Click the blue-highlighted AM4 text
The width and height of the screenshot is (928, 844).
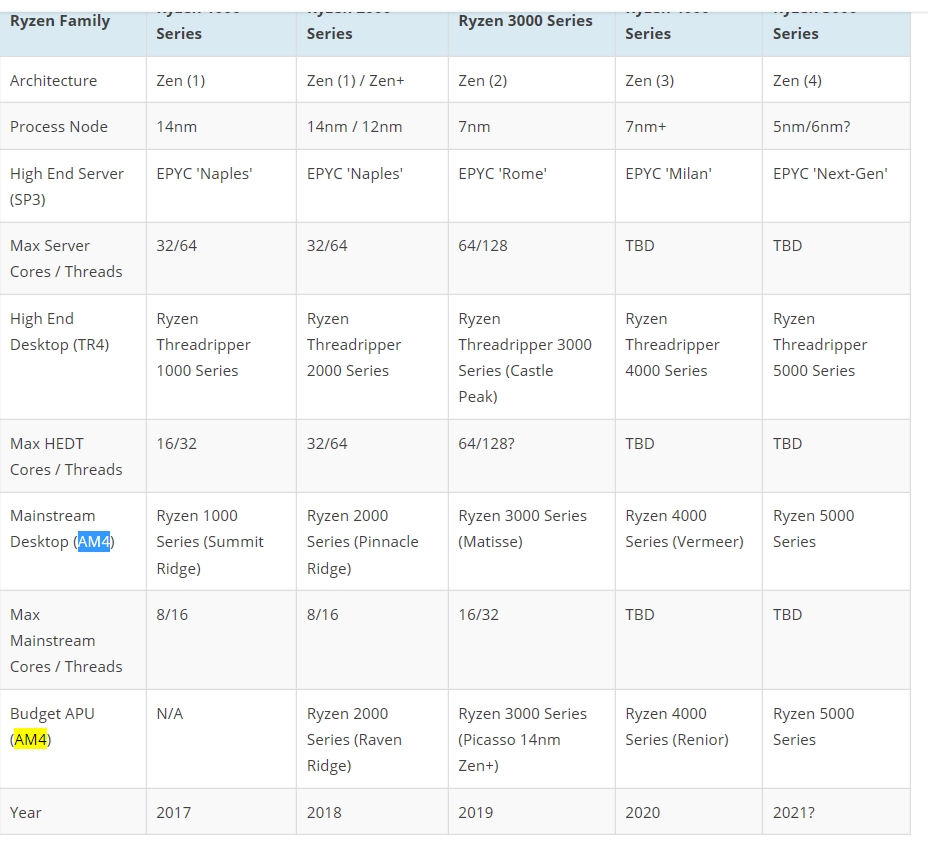[94, 542]
